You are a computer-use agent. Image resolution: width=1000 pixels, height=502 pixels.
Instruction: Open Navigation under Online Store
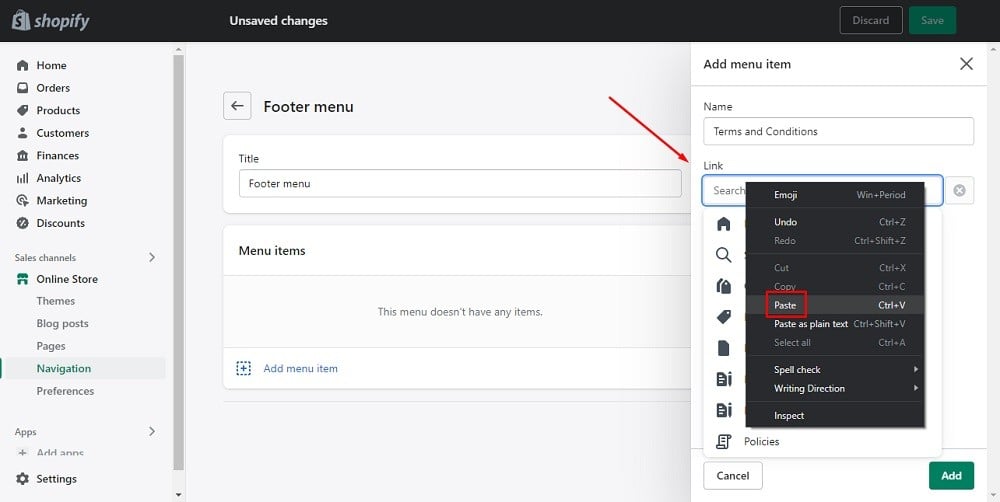point(64,369)
